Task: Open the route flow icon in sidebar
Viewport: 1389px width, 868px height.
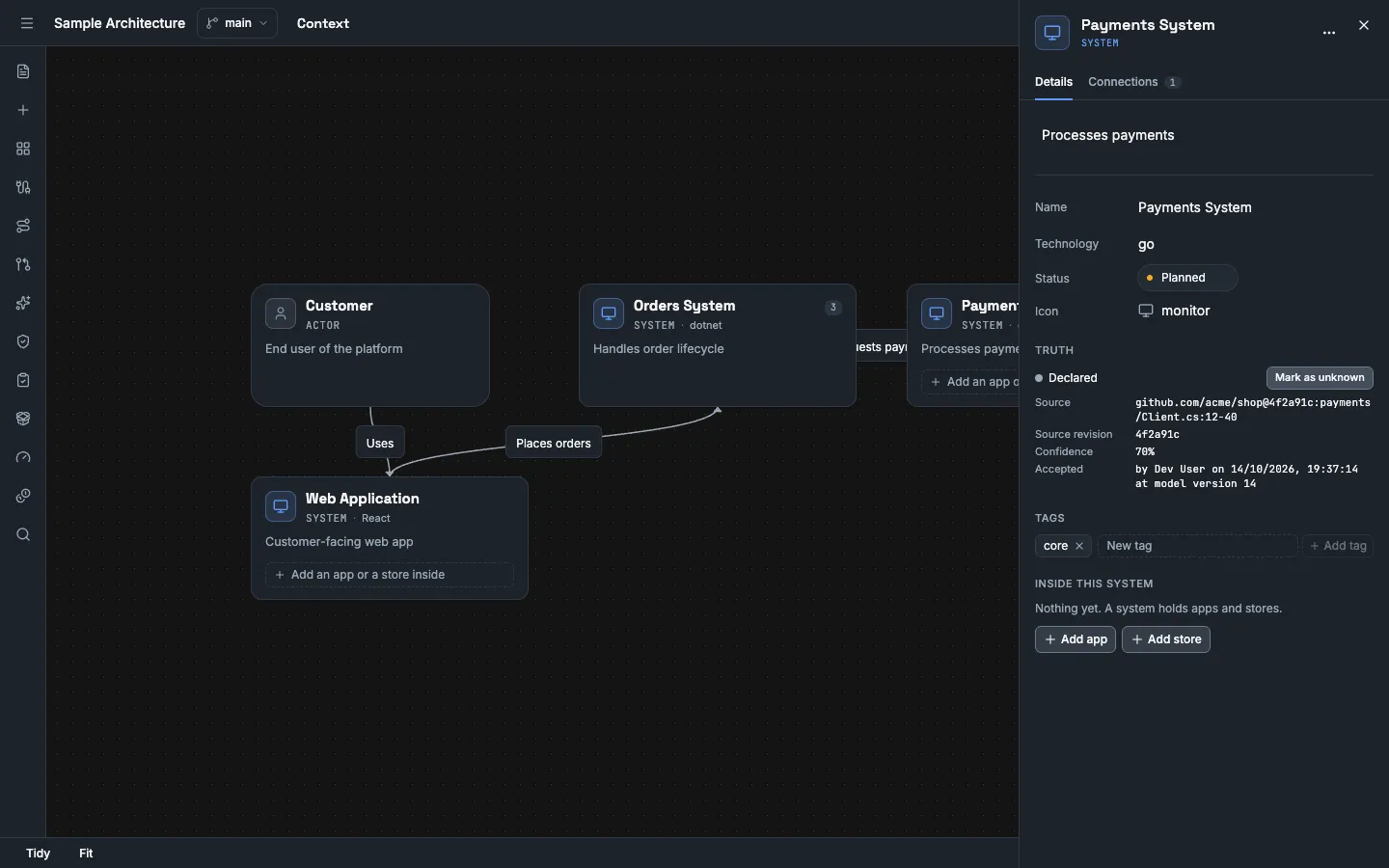Action: tap(23, 226)
